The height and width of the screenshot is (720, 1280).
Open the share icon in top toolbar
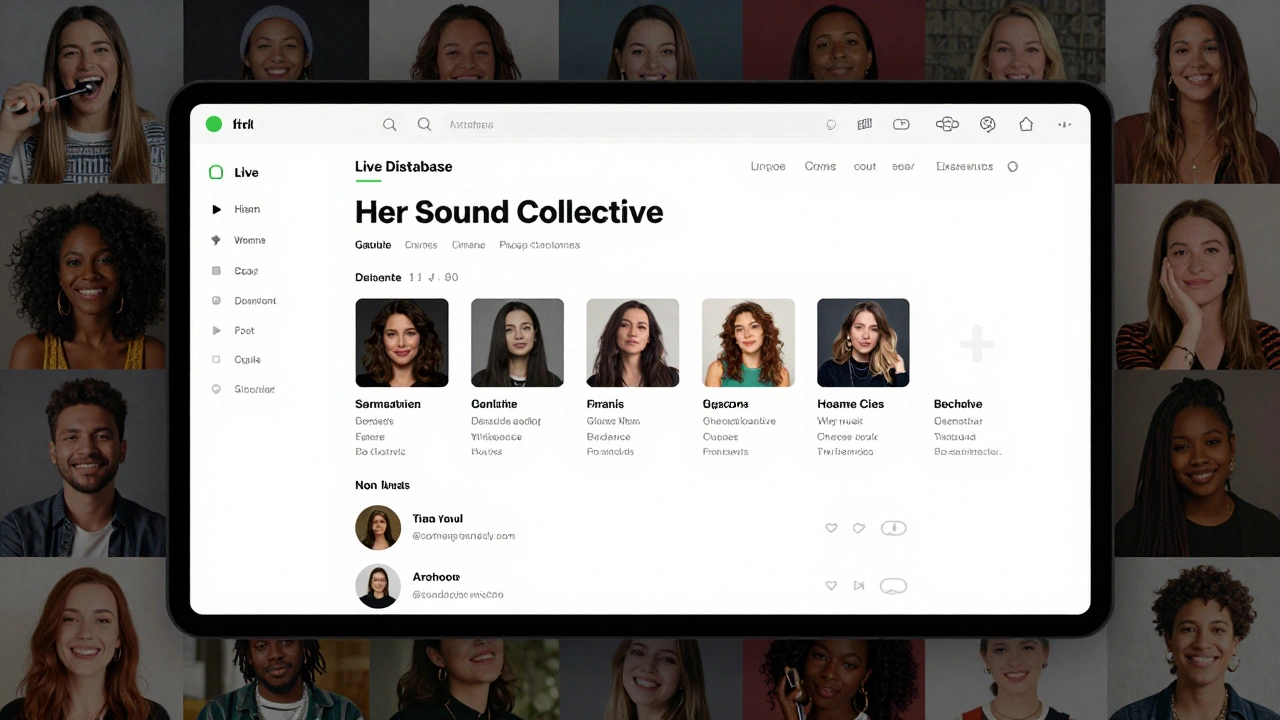point(947,123)
